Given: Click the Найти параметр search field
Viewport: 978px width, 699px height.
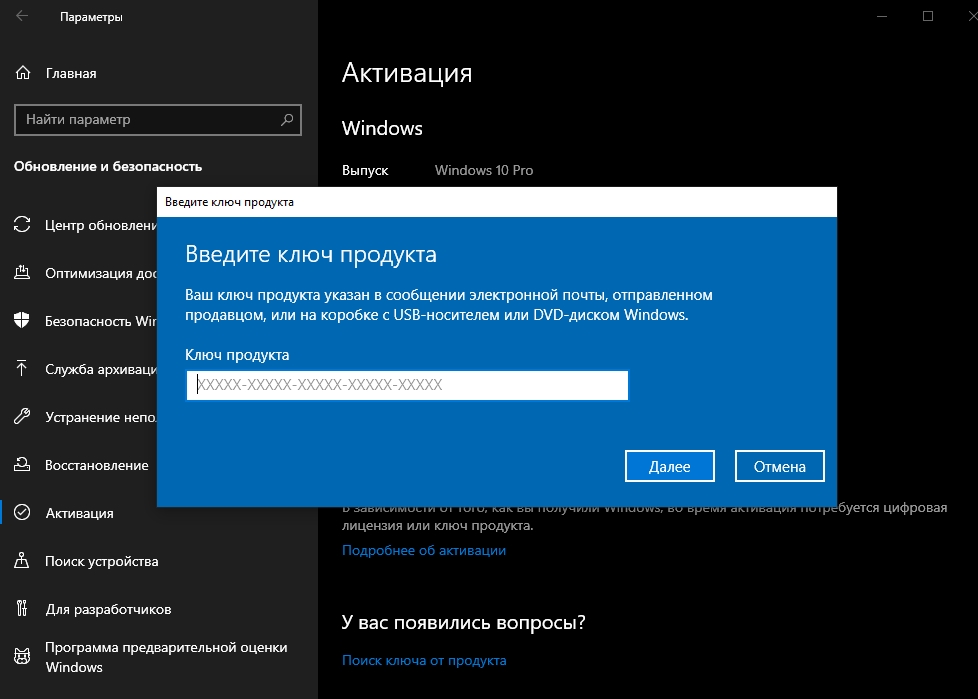Looking at the screenshot, I should coord(158,120).
